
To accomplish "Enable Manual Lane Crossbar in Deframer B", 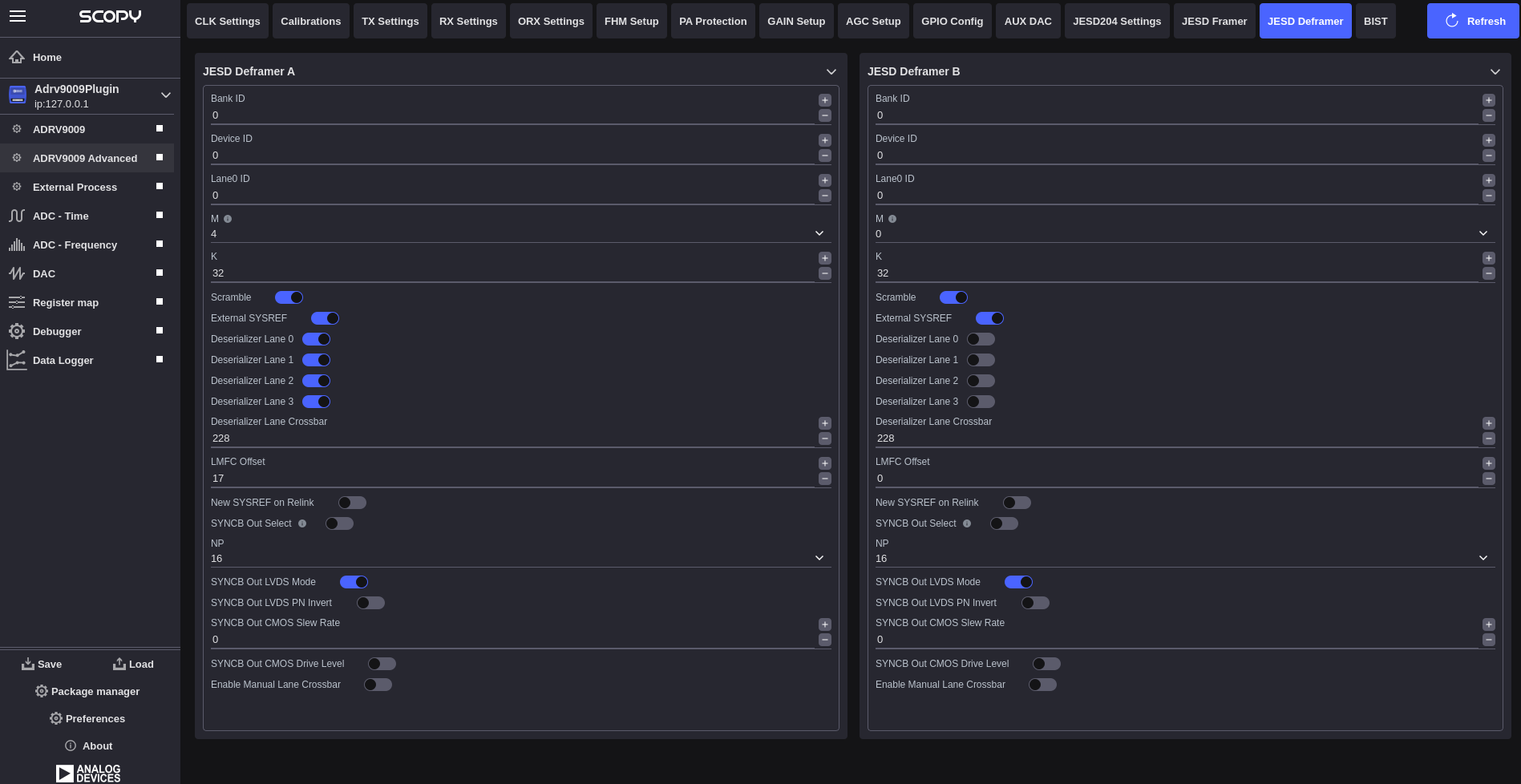I will coord(1042,685).
